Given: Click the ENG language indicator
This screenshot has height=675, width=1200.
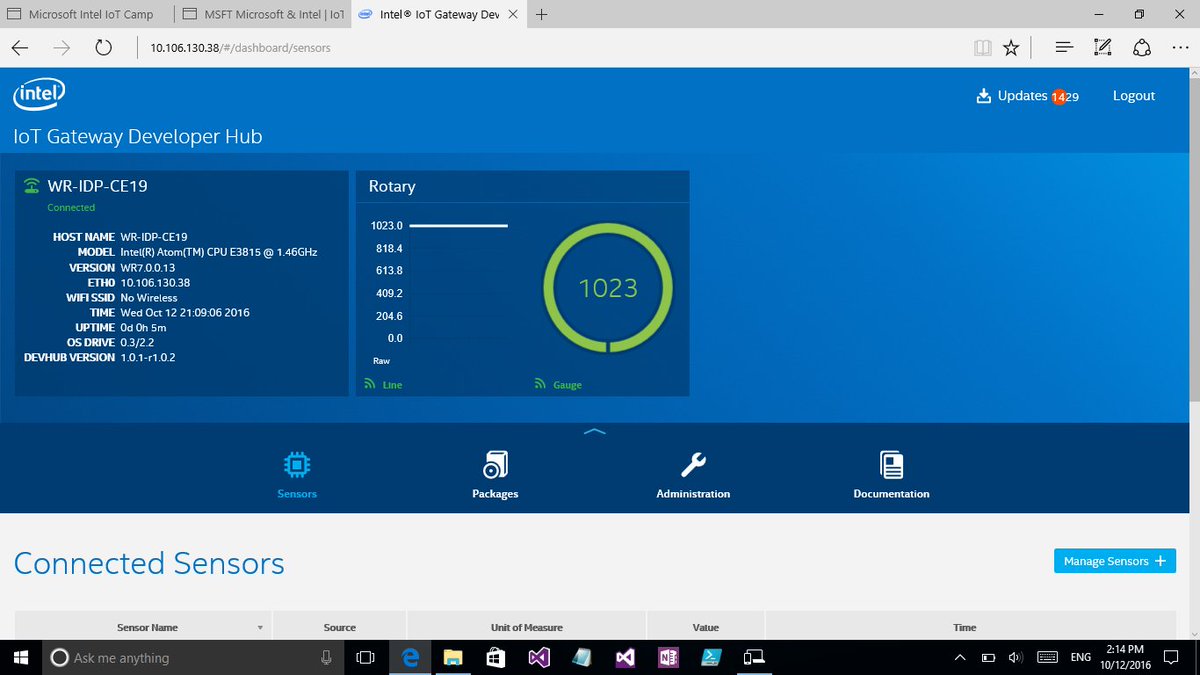Looking at the screenshot, I should click(x=1081, y=657).
